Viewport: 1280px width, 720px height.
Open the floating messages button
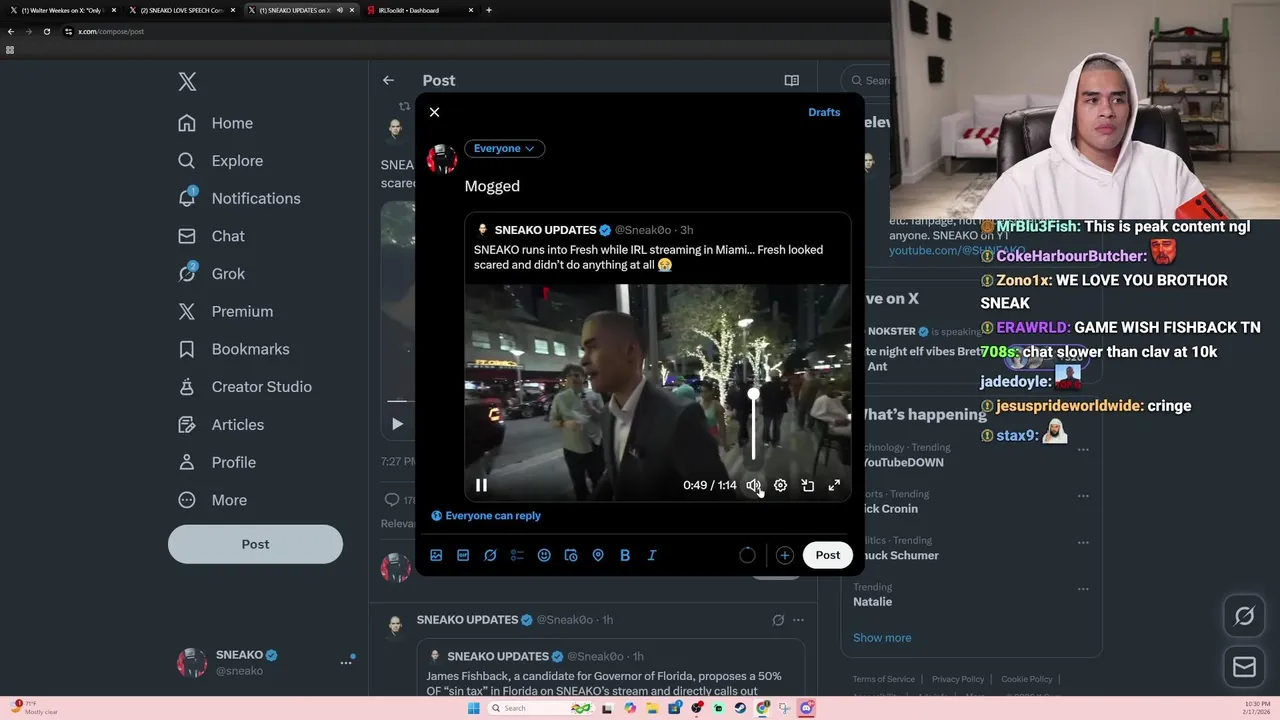click(x=1244, y=667)
